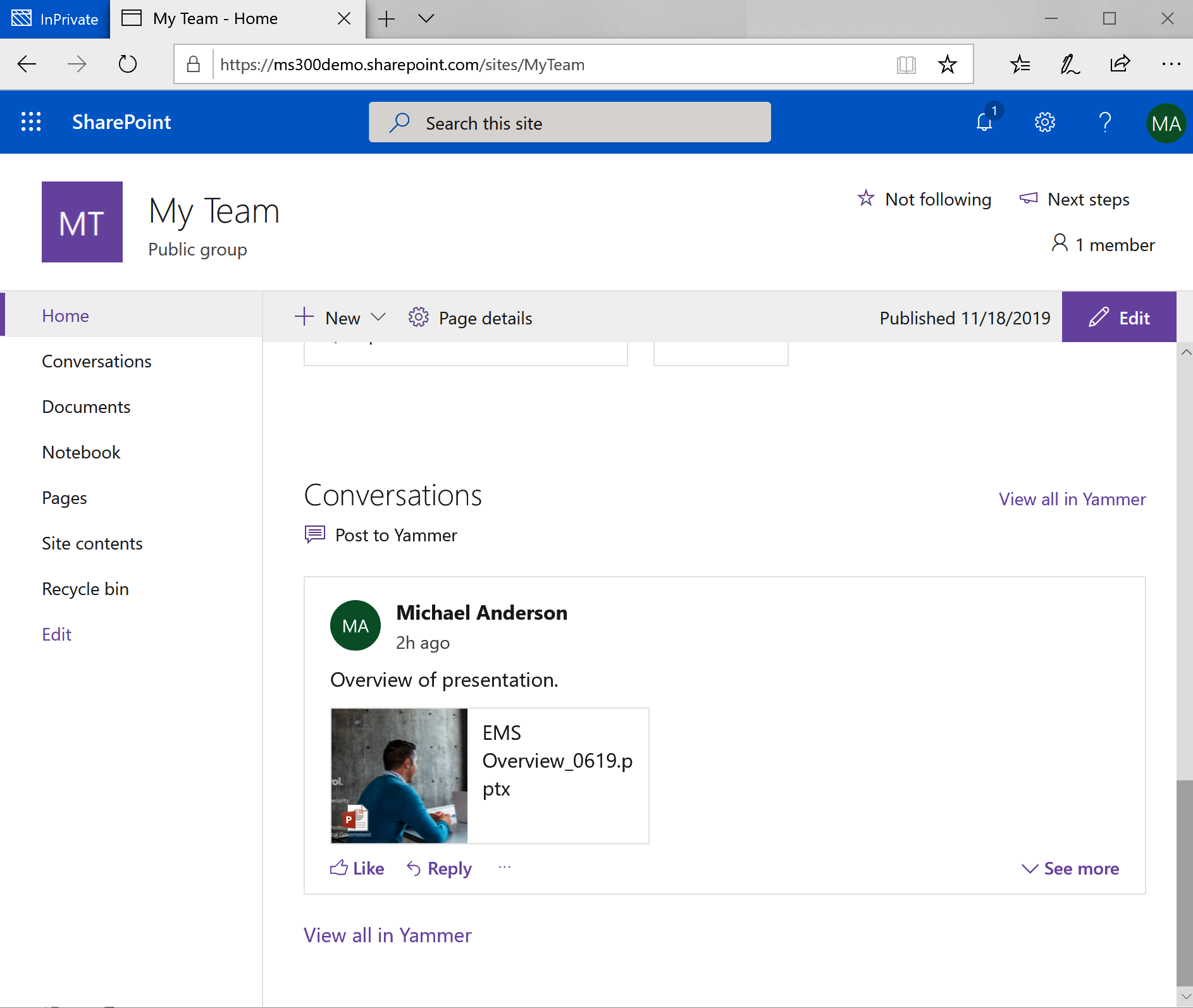The width and height of the screenshot is (1193, 1008).
Task: Click the scrollbar down arrow
Action: point(1185,997)
